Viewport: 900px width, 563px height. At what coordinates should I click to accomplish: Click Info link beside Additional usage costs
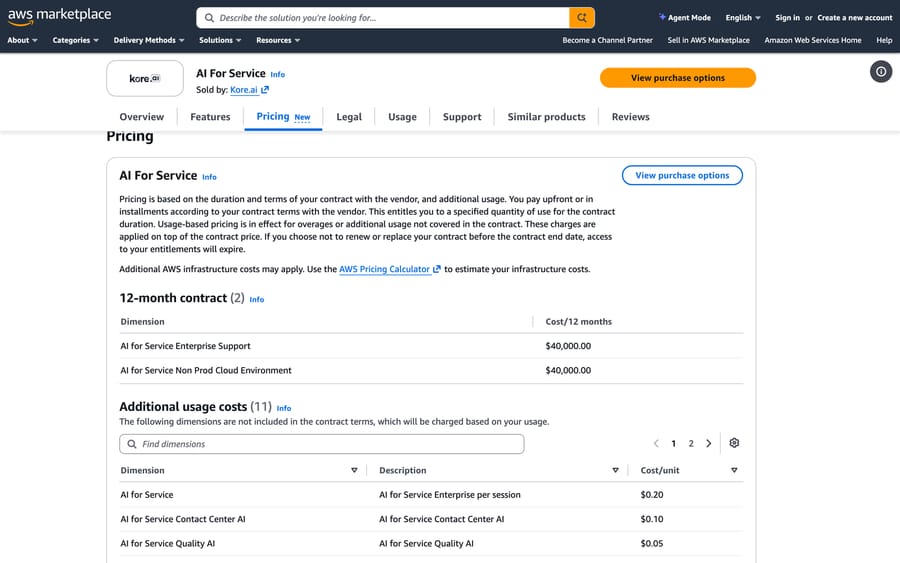tap(284, 408)
